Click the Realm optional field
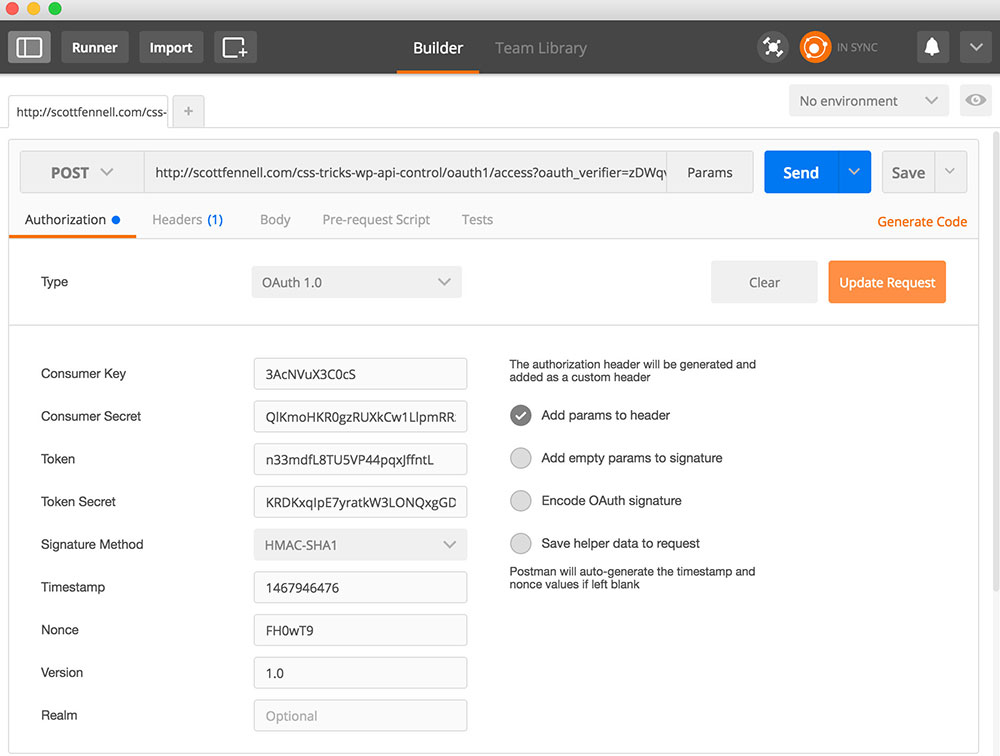The width and height of the screenshot is (1000, 756). [360, 716]
